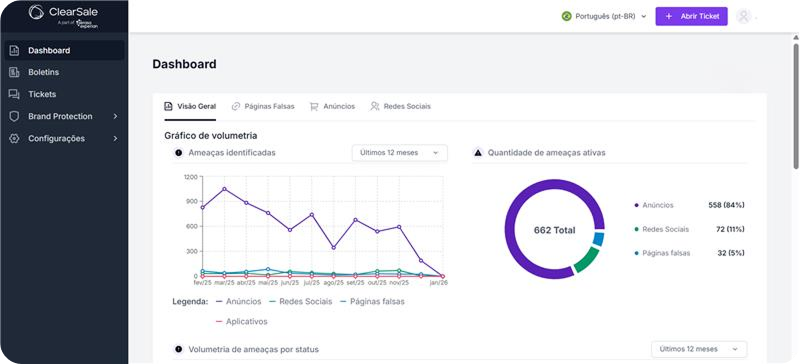Click the 558 (84%) value
The height and width of the screenshot is (364, 800).
tap(726, 205)
